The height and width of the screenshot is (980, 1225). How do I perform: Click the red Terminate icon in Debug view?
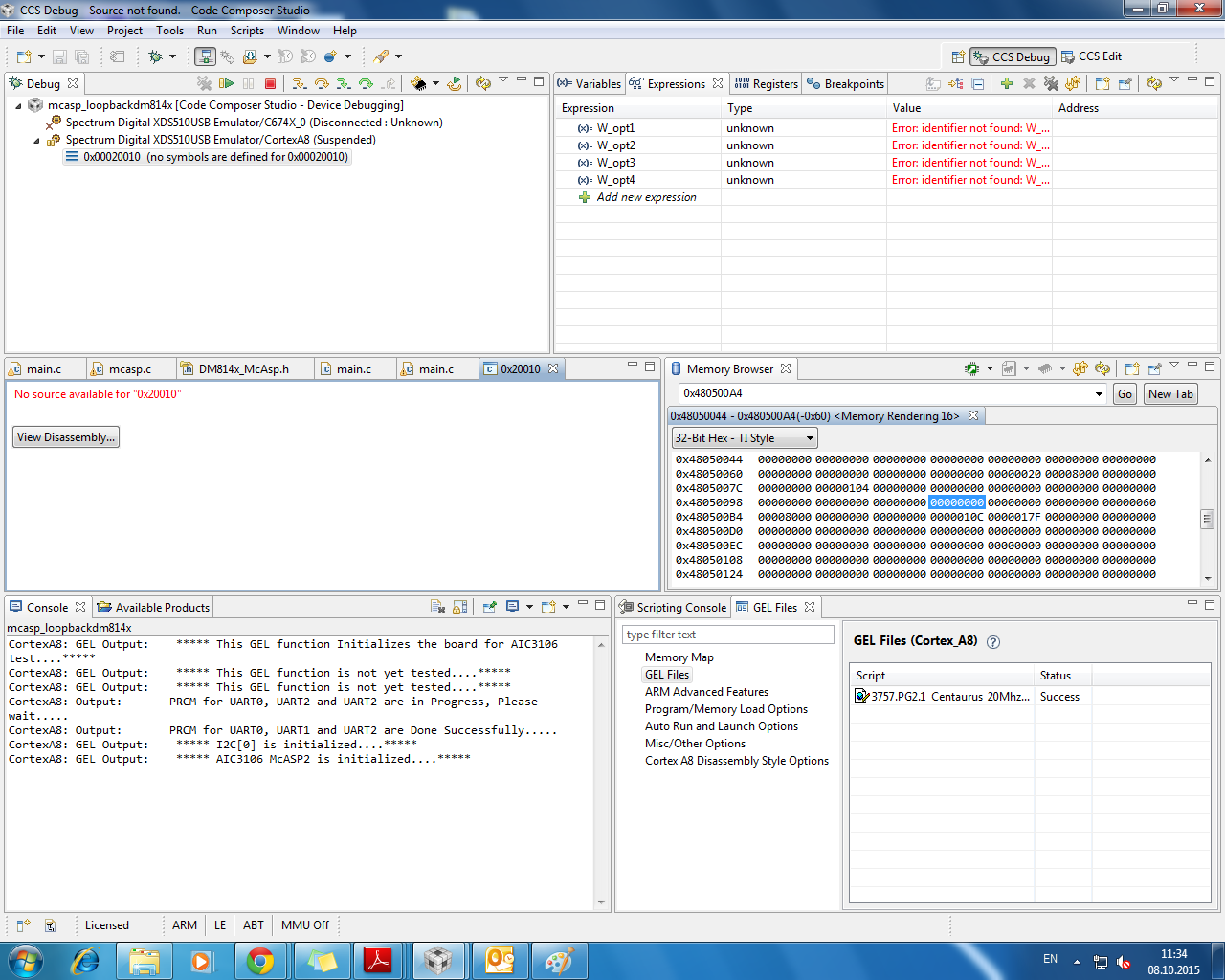click(x=271, y=83)
